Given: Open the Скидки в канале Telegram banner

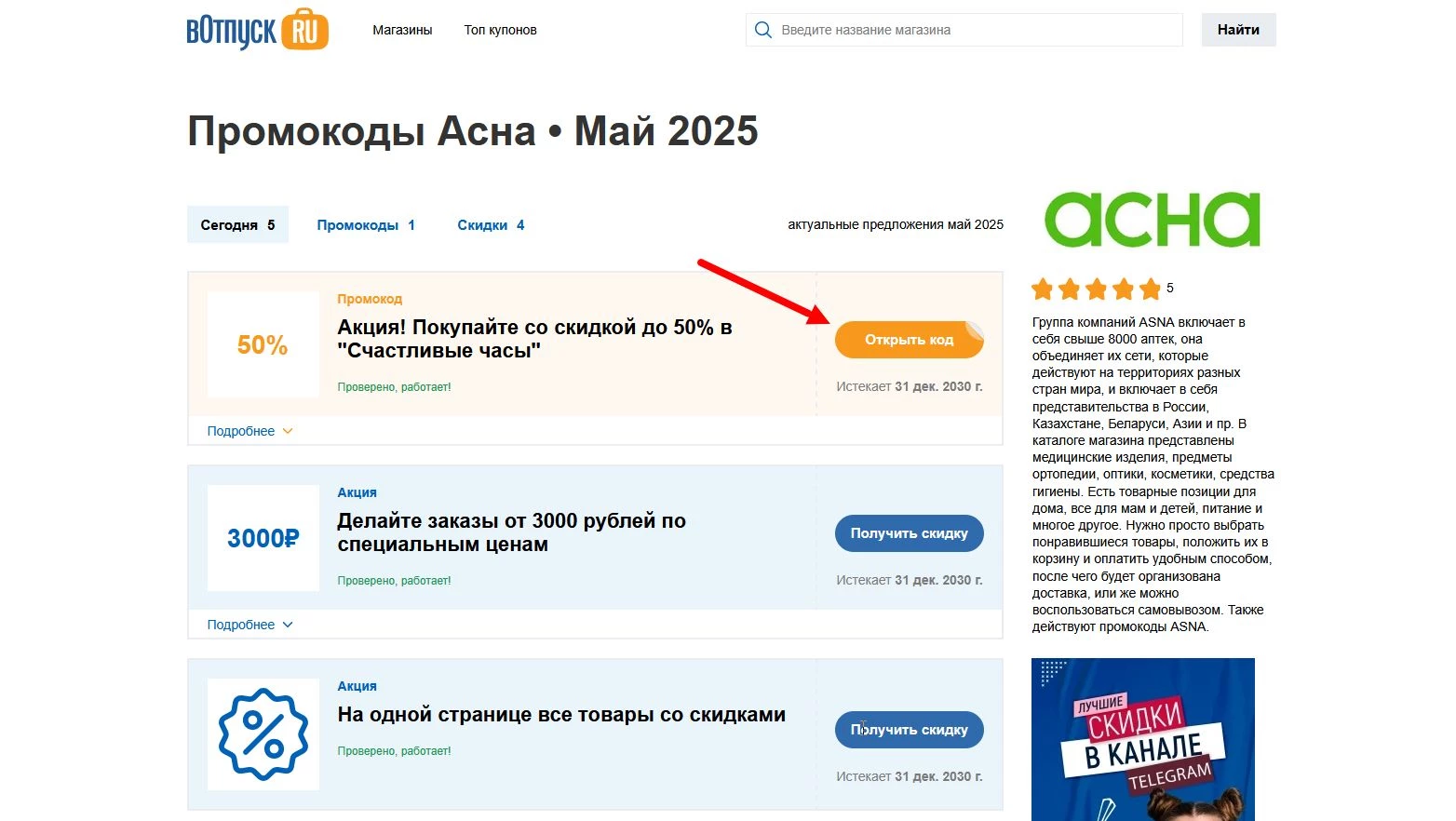Looking at the screenshot, I should 1142,739.
